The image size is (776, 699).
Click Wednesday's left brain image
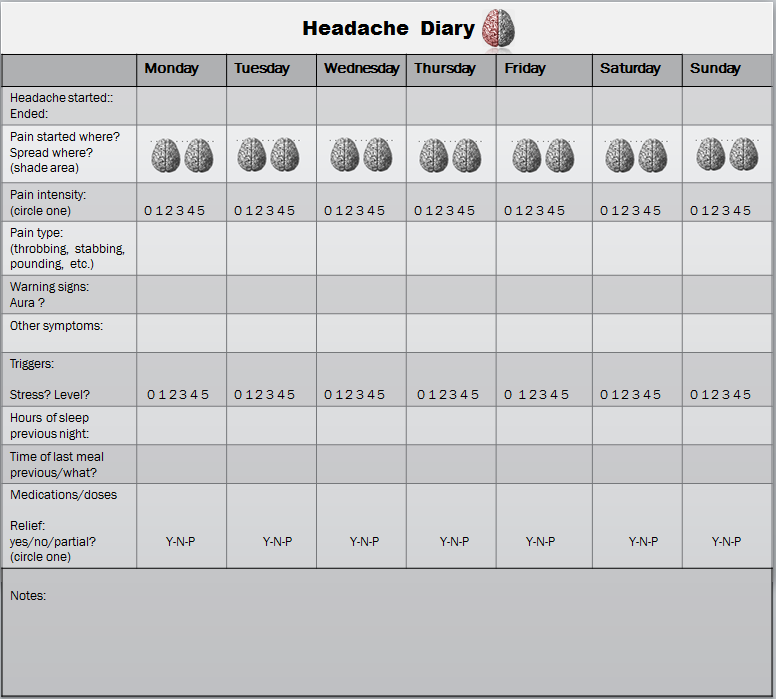click(x=345, y=154)
